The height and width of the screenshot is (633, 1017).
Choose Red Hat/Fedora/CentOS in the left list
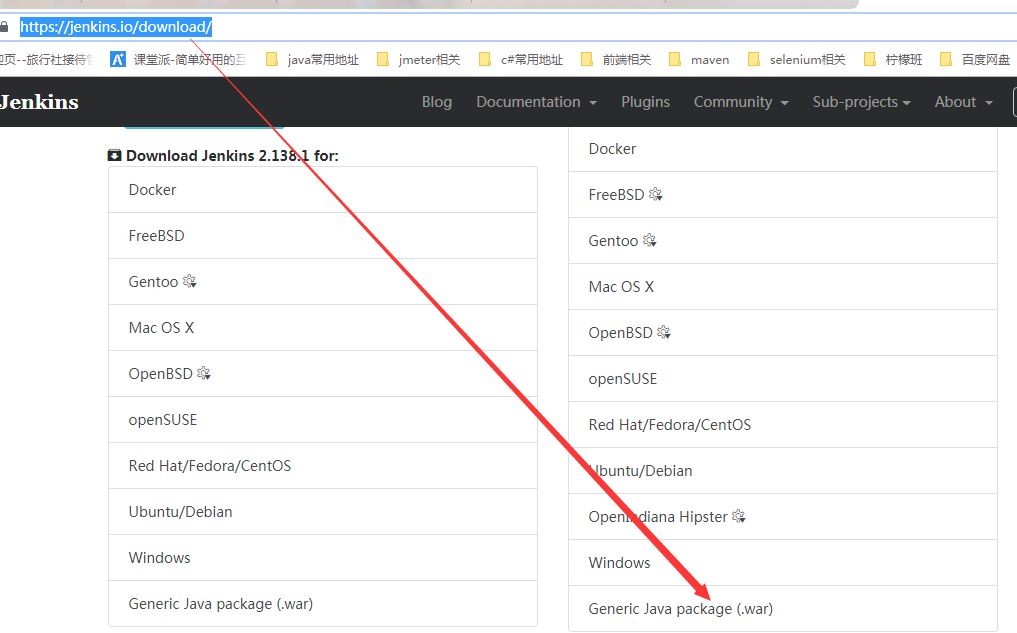[323, 466]
